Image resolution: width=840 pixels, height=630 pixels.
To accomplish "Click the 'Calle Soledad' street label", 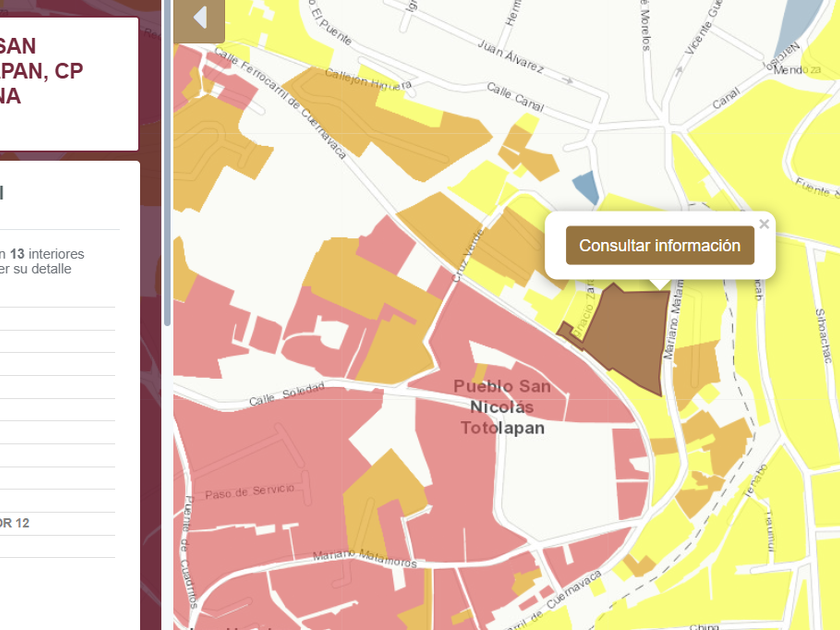I will [287, 394].
